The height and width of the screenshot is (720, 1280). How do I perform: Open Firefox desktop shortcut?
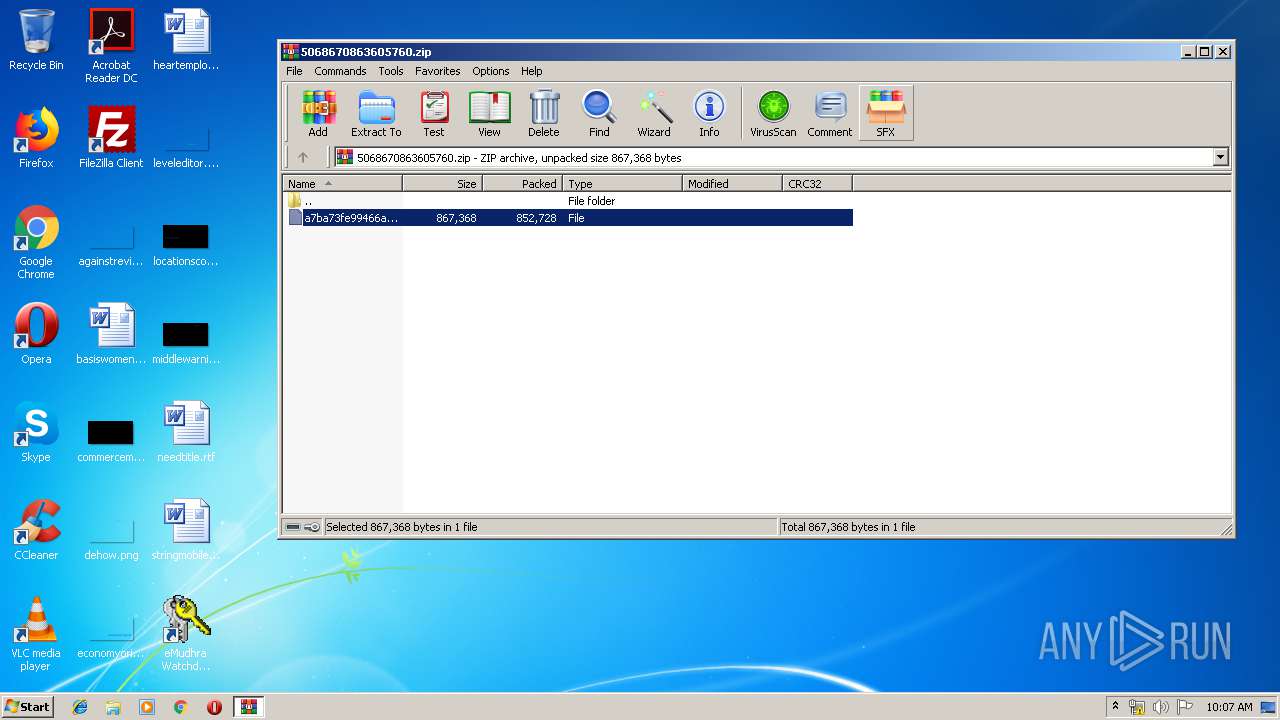tap(36, 138)
